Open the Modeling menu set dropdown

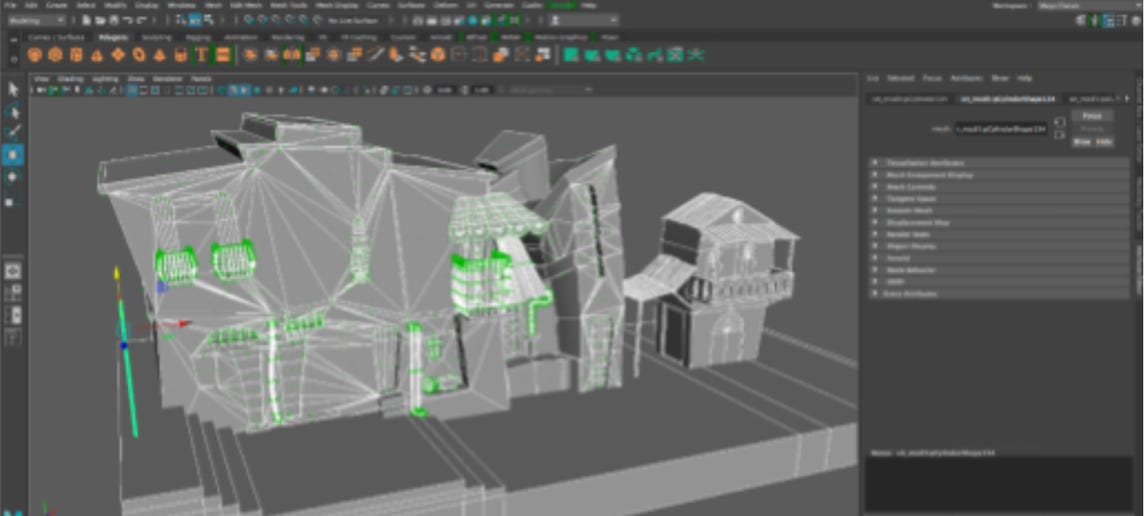click(37, 20)
